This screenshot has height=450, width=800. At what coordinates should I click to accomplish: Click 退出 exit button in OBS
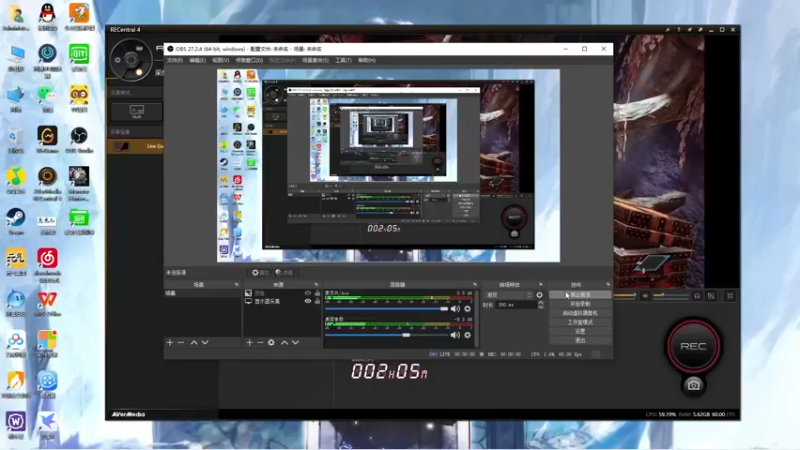point(580,340)
